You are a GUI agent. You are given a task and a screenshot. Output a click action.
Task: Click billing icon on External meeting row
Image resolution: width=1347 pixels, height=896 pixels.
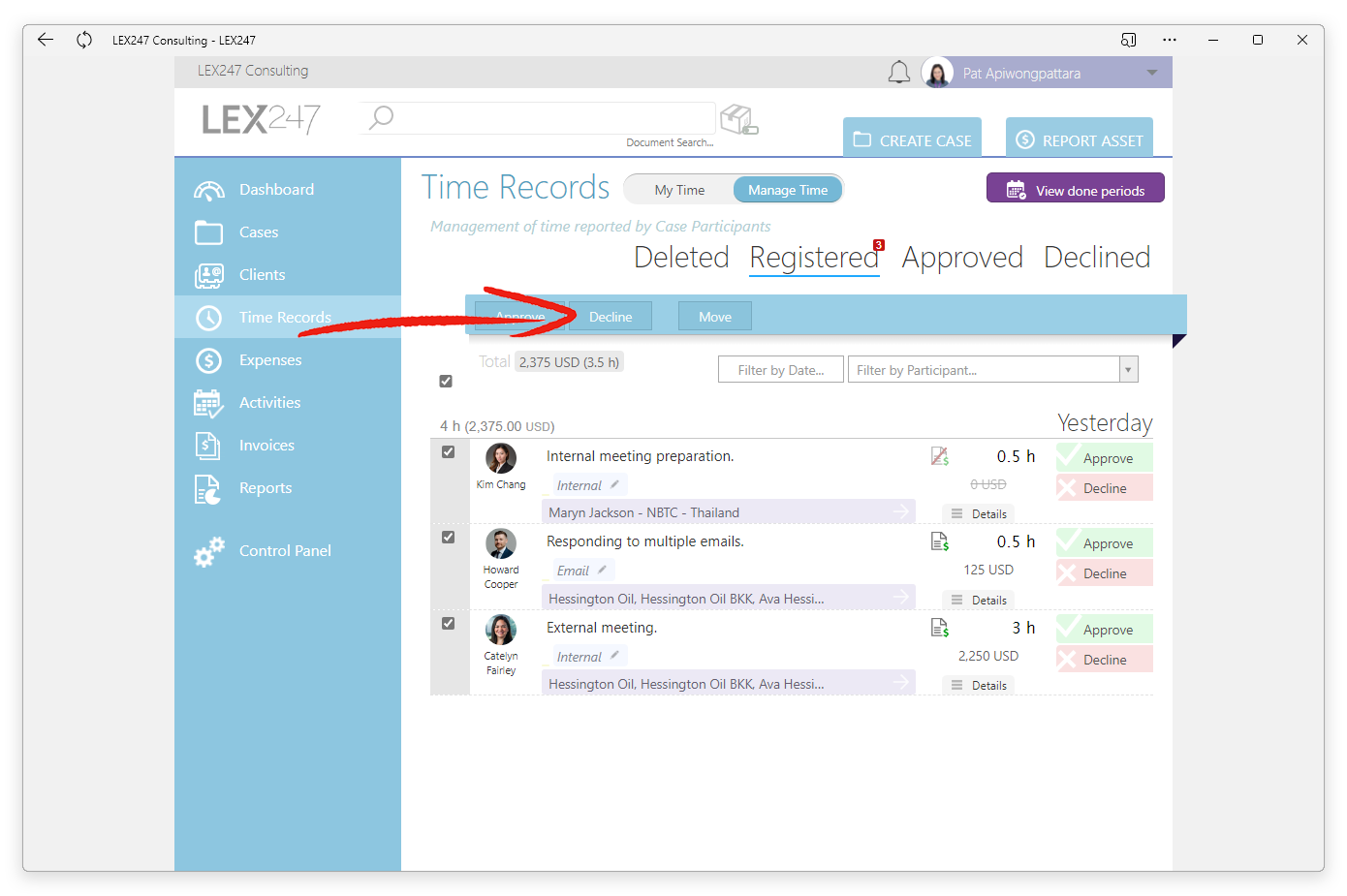[939, 628]
